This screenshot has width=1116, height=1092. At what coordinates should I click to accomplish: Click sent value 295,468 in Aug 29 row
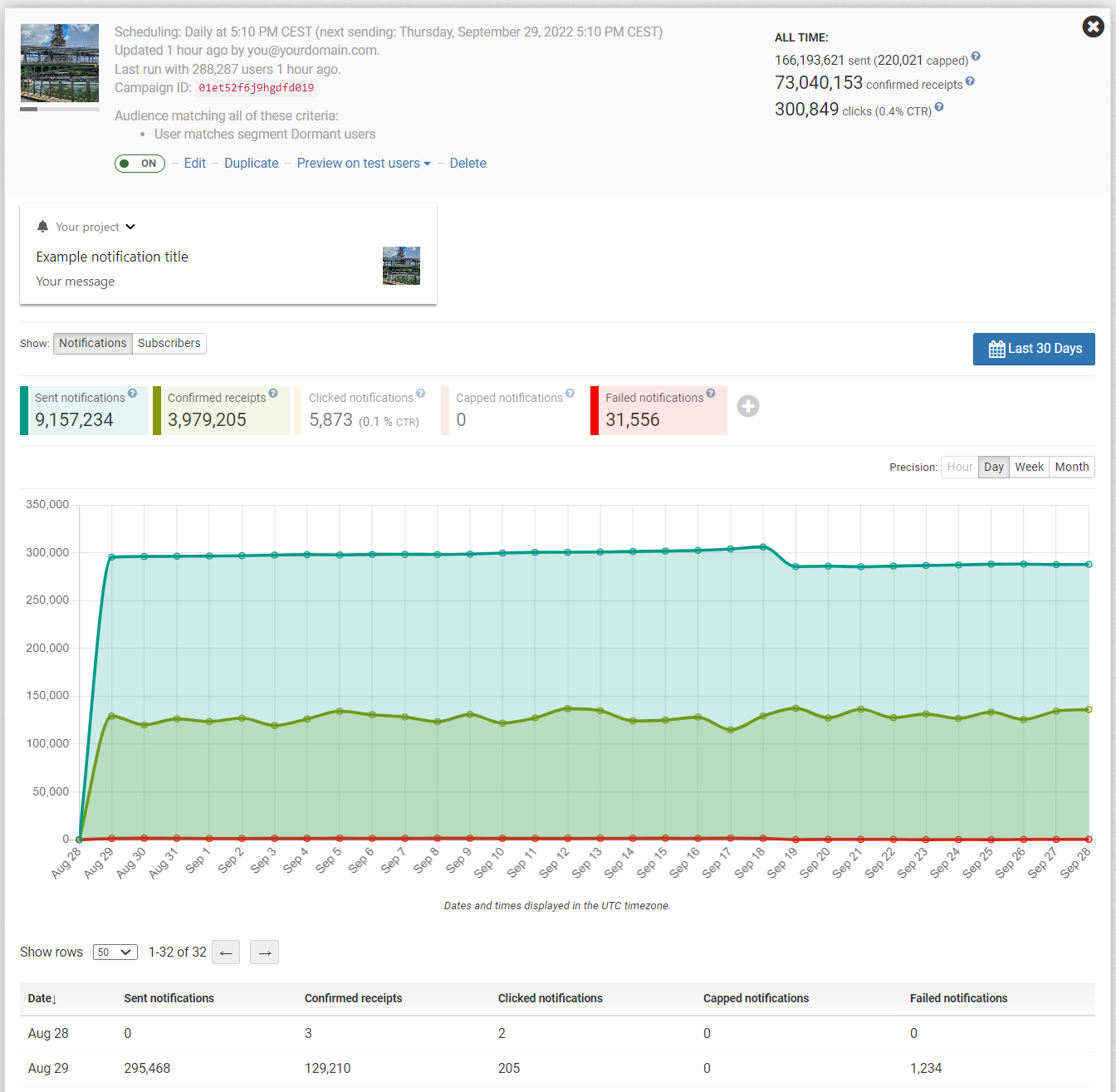147,1069
